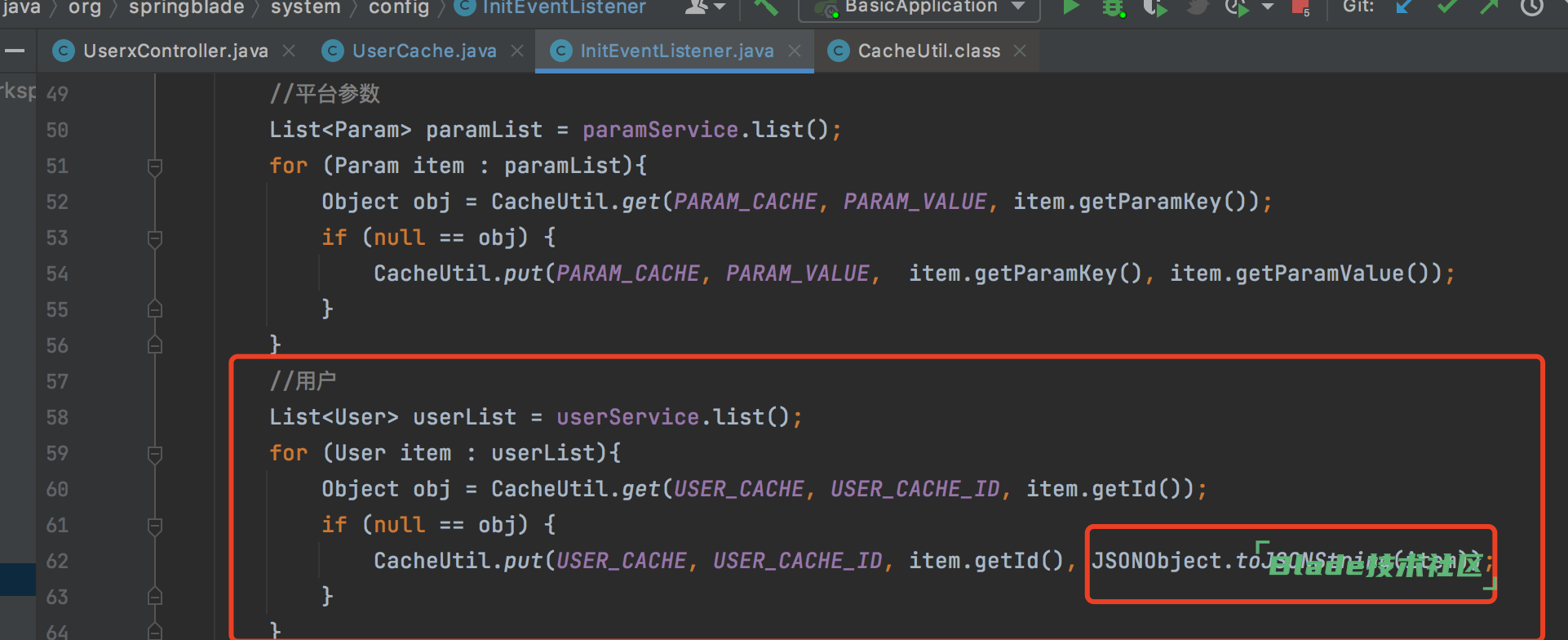Collapse the if block at line 61

tap(155, 526)
